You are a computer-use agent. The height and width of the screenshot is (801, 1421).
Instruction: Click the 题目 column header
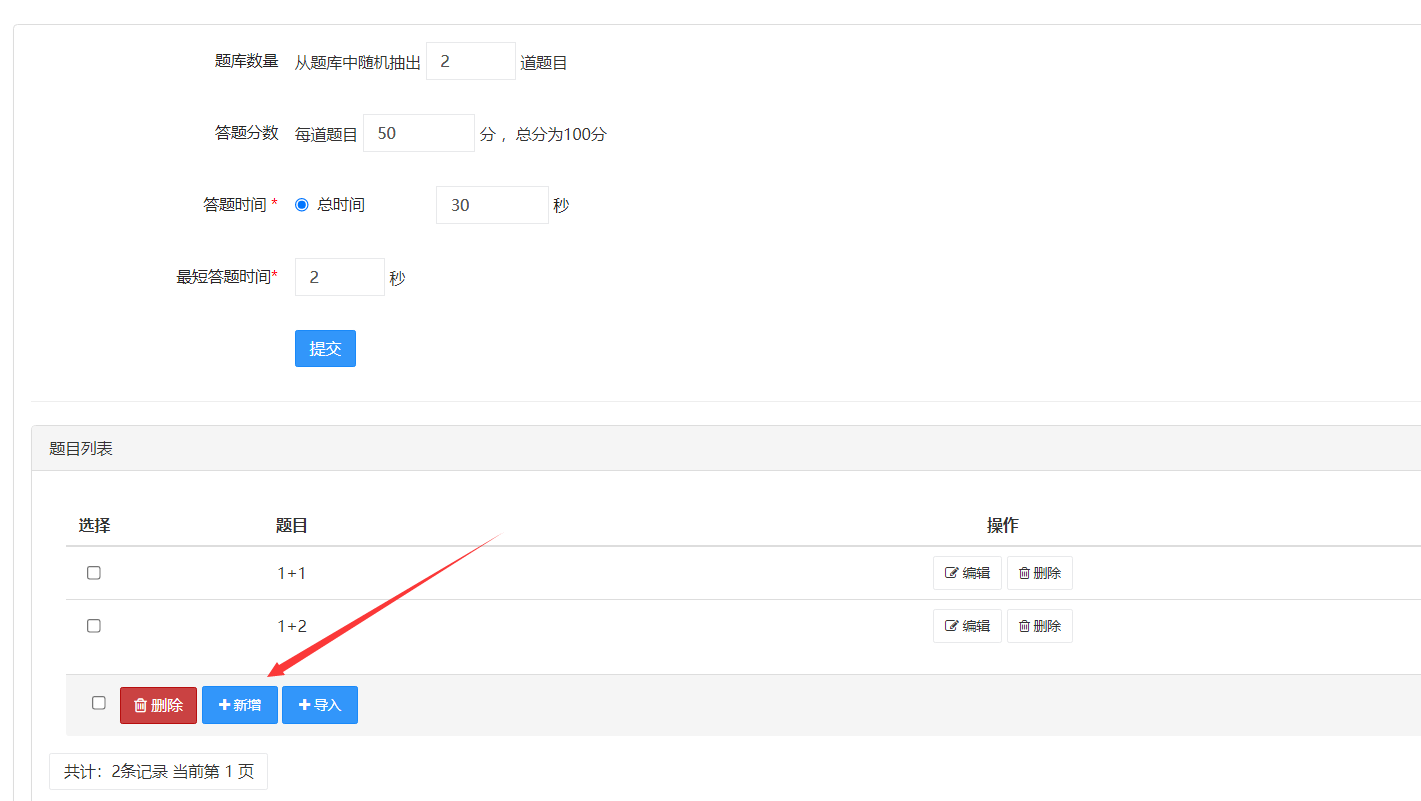point(292,525)
